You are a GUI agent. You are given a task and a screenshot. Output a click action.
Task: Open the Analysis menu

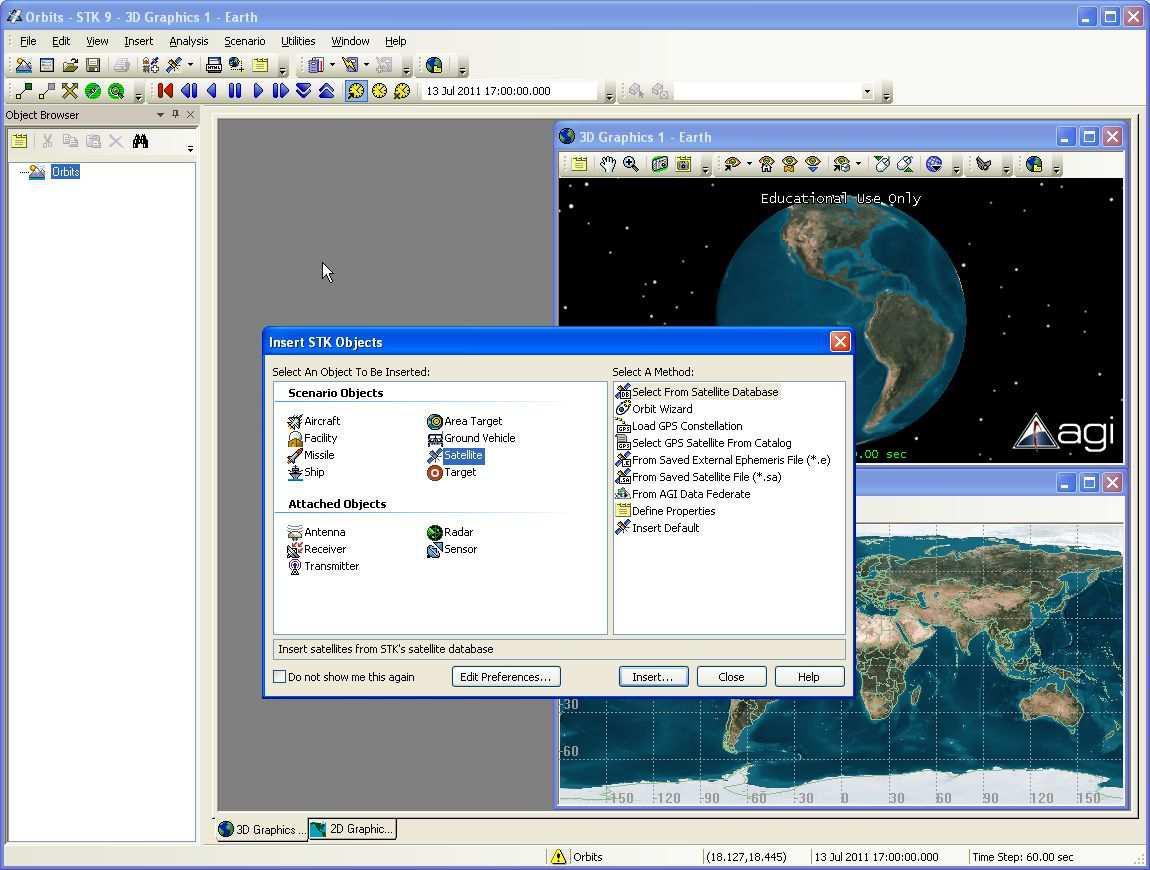pos(188,41)
